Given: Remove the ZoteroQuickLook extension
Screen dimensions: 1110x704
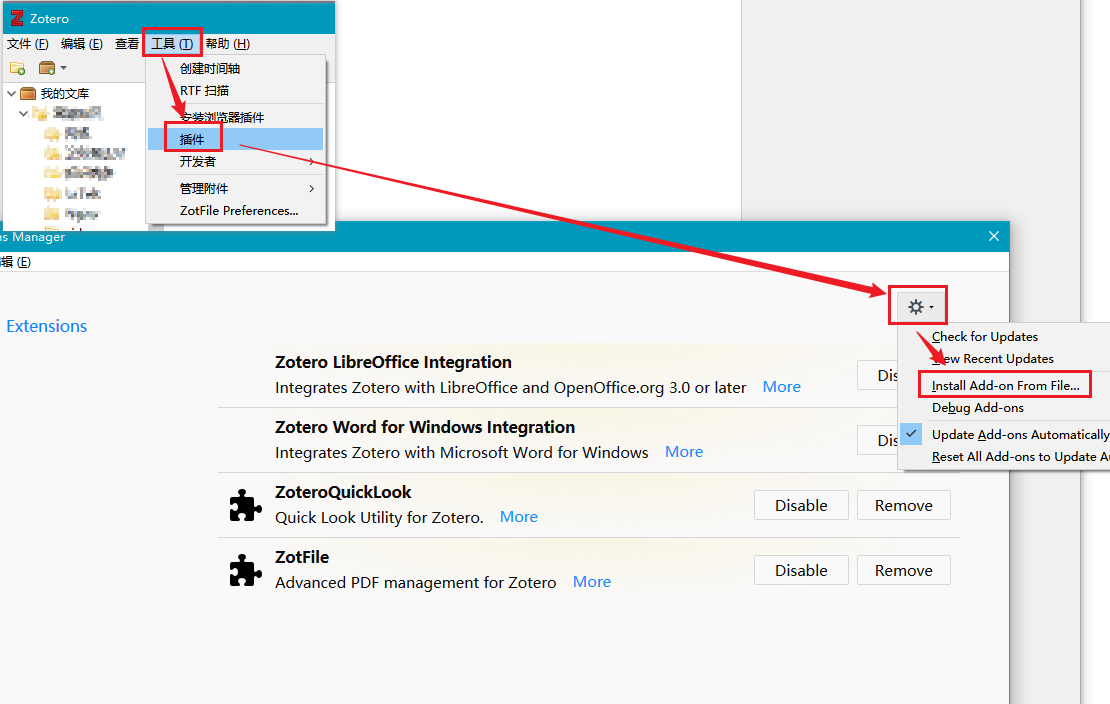Looking at the screenshot, I should click(x=903, y=505).
